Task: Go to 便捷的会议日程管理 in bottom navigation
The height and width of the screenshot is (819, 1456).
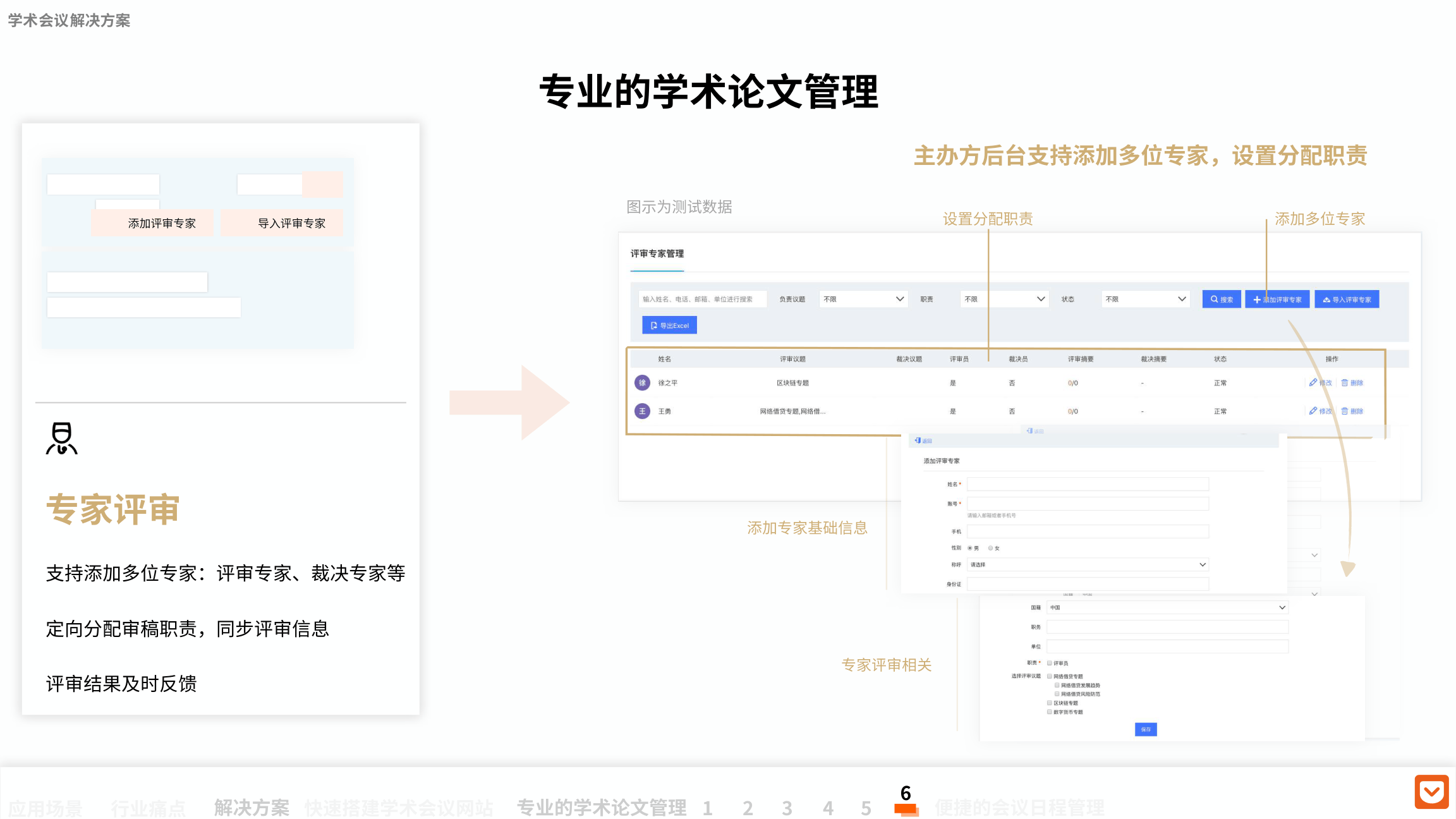Action: coord(1020,808)
